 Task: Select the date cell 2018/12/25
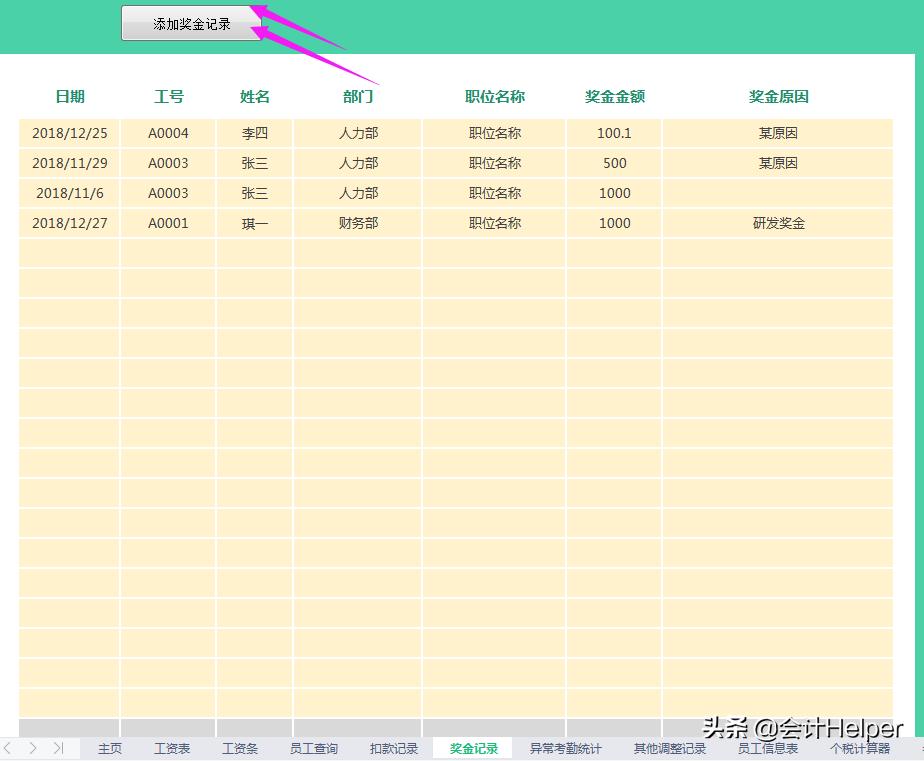coord(68,133)
